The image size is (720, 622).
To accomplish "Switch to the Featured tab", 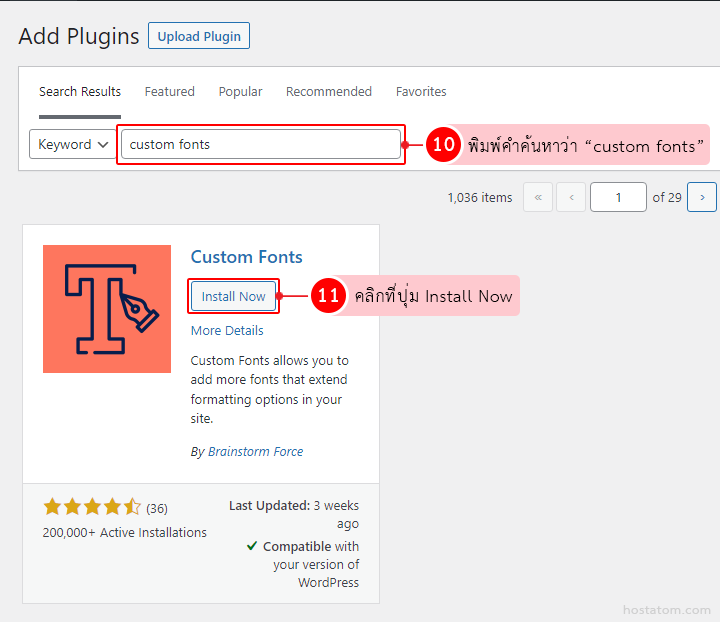I will point(169,92).
